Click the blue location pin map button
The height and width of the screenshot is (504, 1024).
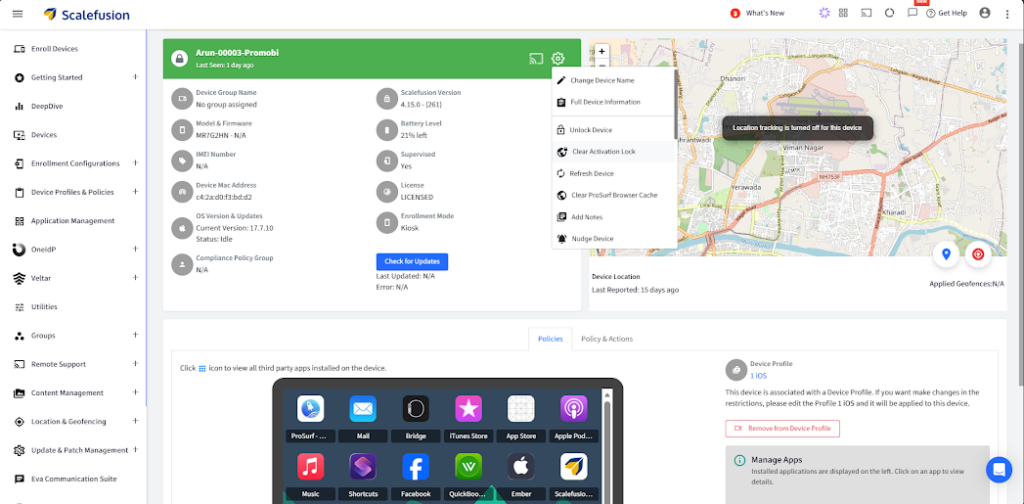tap(946, 255)
